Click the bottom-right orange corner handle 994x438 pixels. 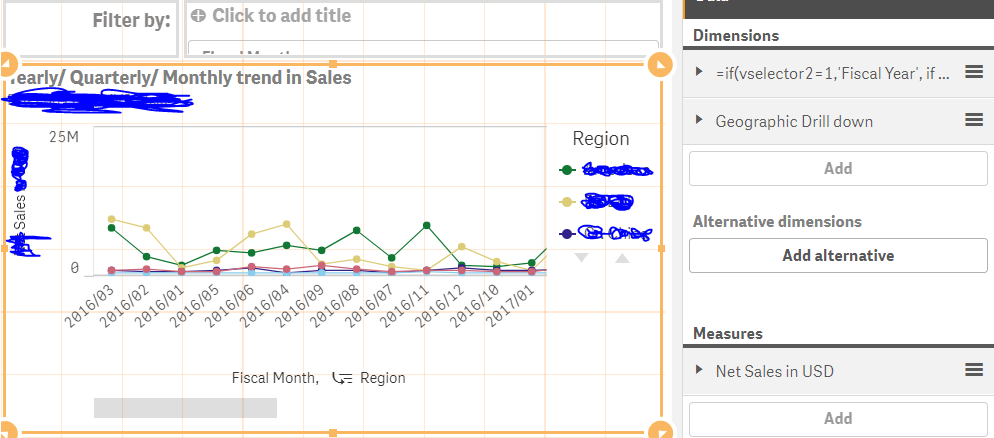tap(659, 432)
